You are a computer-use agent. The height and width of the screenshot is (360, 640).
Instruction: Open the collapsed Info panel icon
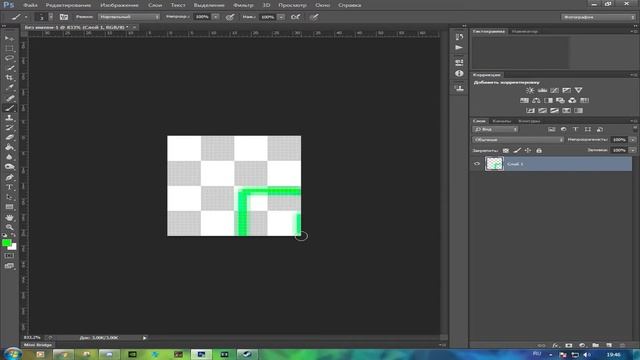pyautogui.click(x=459, y=73)
